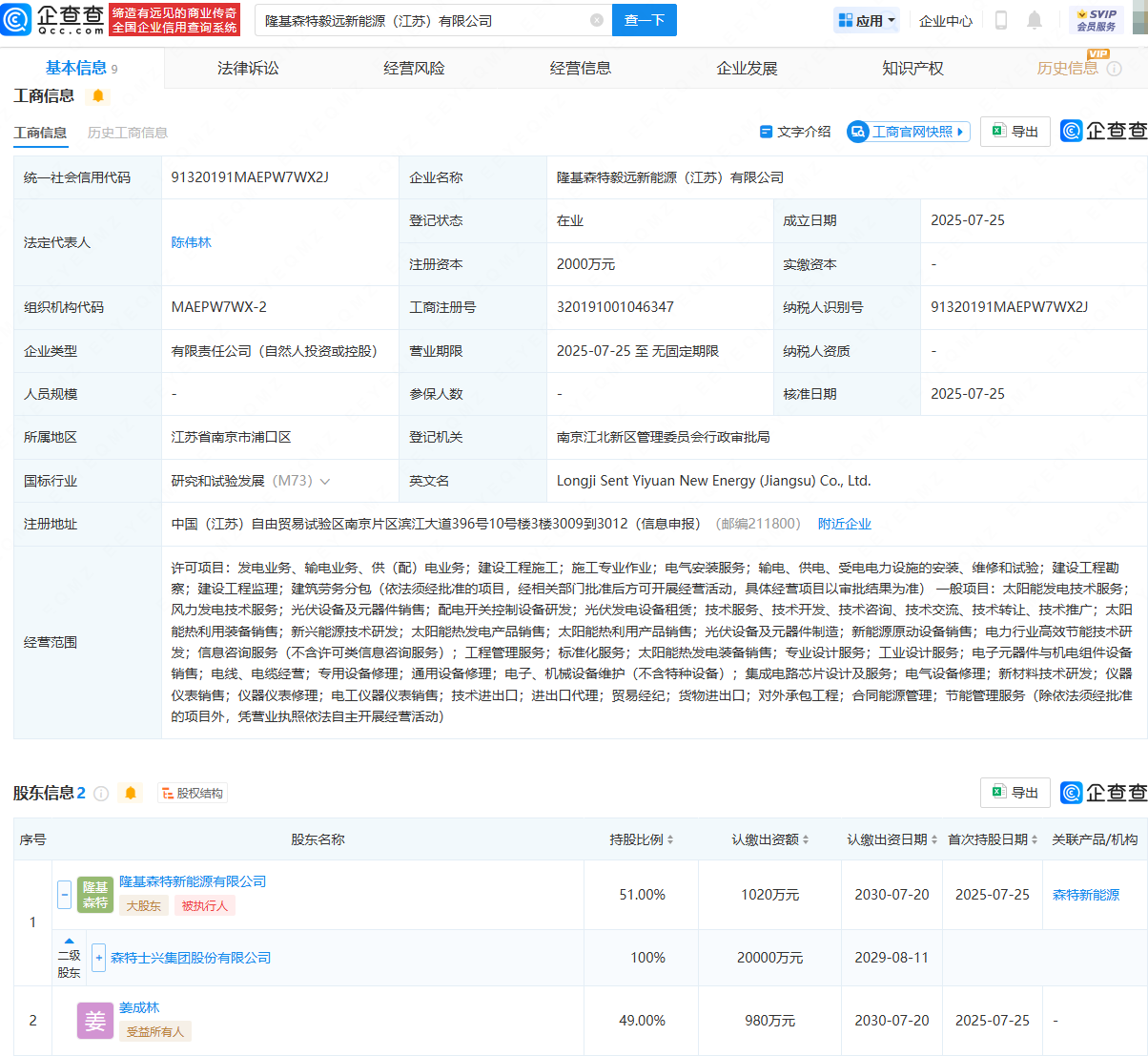Switch to the 法律诉讼 tab
Screen dimensions: 1148x1056
tap(248, 68)
